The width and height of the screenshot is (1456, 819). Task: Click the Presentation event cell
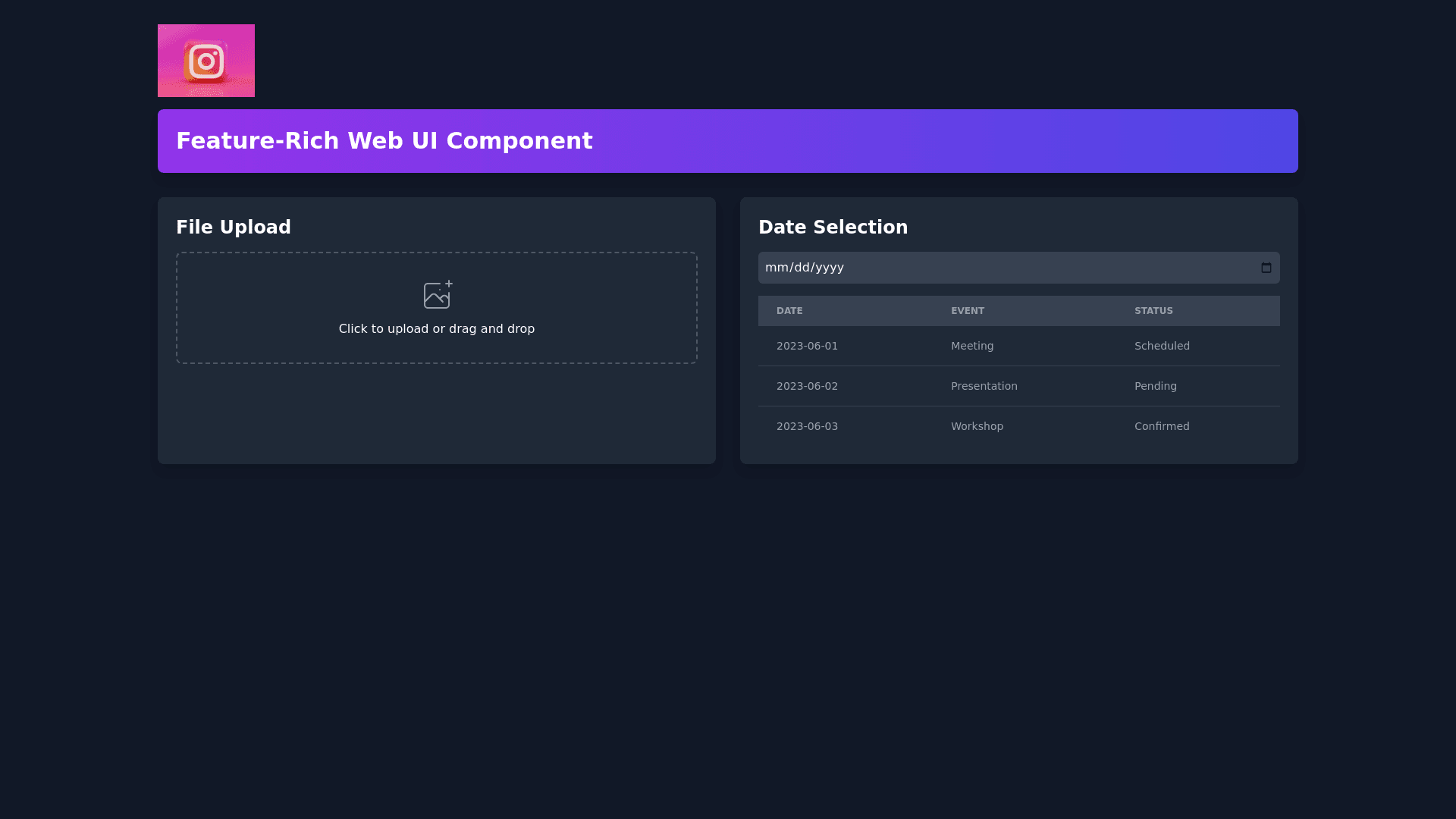click(984, 386)
